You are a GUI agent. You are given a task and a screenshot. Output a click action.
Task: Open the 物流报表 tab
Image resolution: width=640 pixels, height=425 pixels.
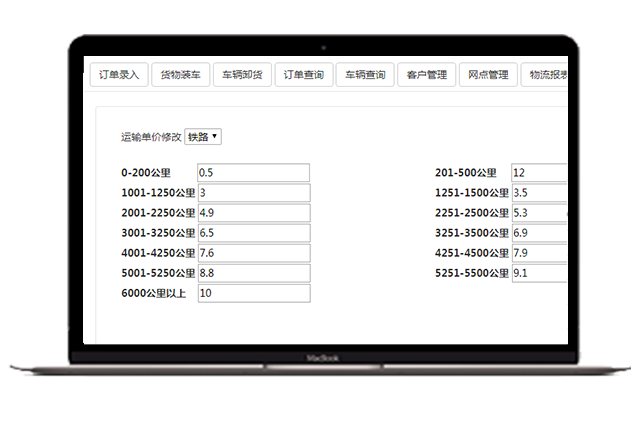(x=545, y=75)
